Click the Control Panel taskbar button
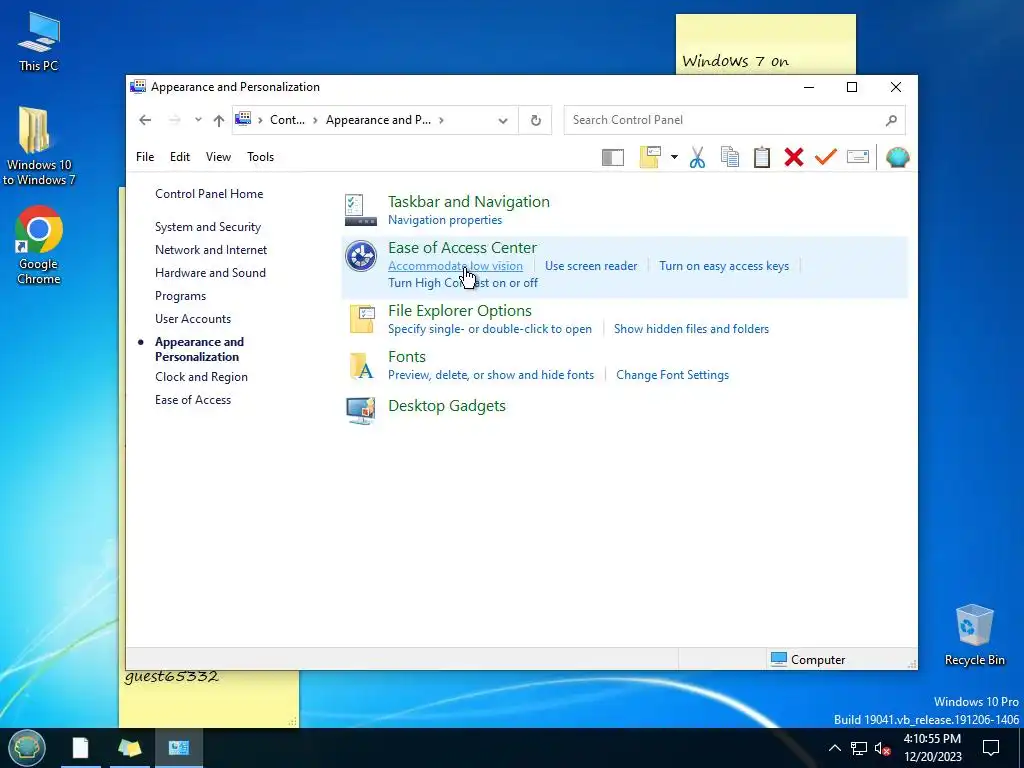Image resolution: width=1024 pixels, height=768 pixels. [178, 748]
